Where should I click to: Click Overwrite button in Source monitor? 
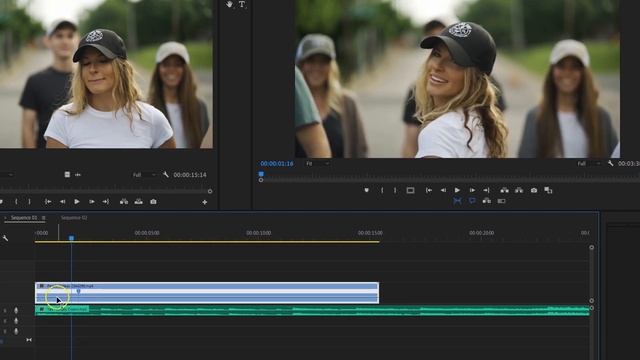tap(138, 202)
